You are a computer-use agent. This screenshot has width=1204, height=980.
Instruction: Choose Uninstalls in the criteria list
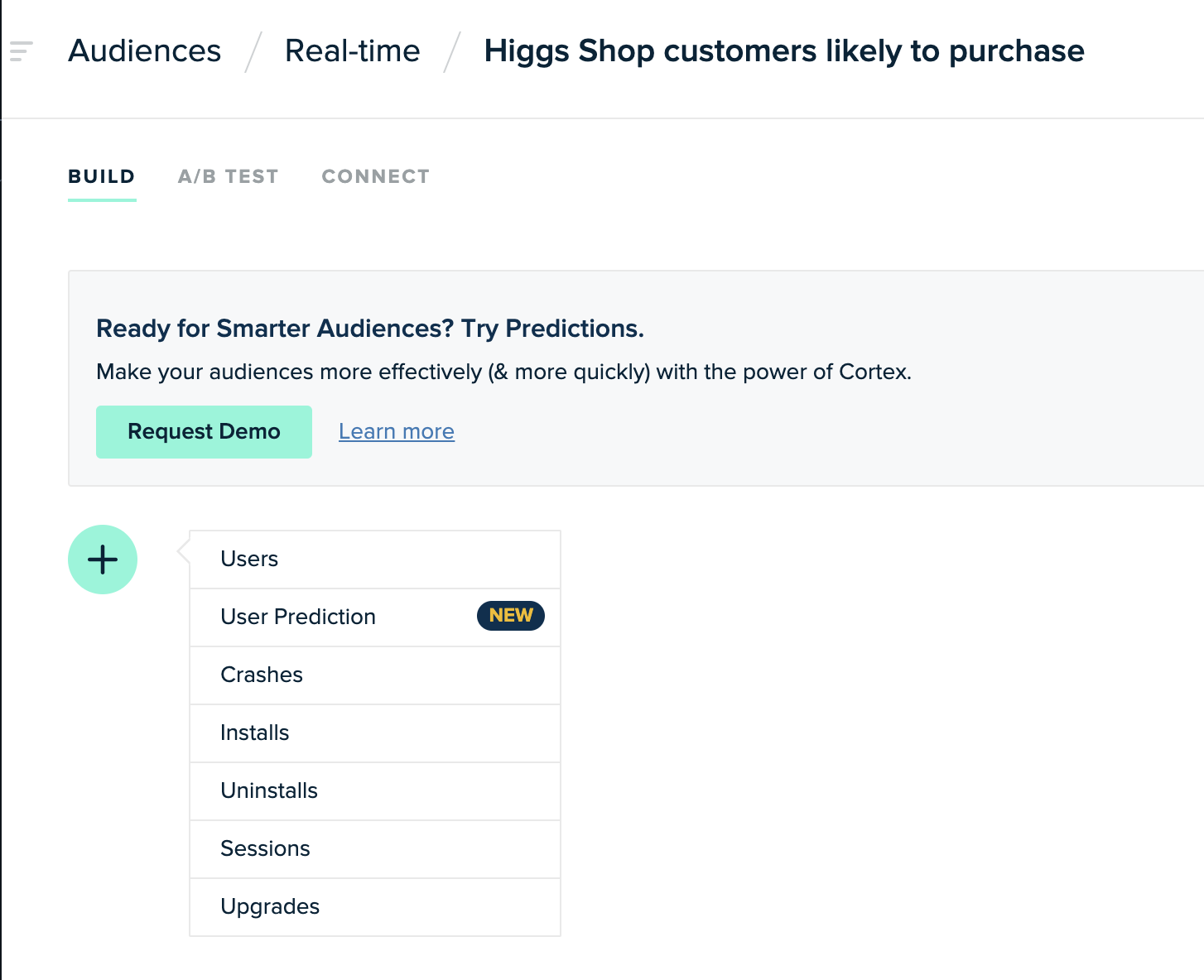pos(375,791)
